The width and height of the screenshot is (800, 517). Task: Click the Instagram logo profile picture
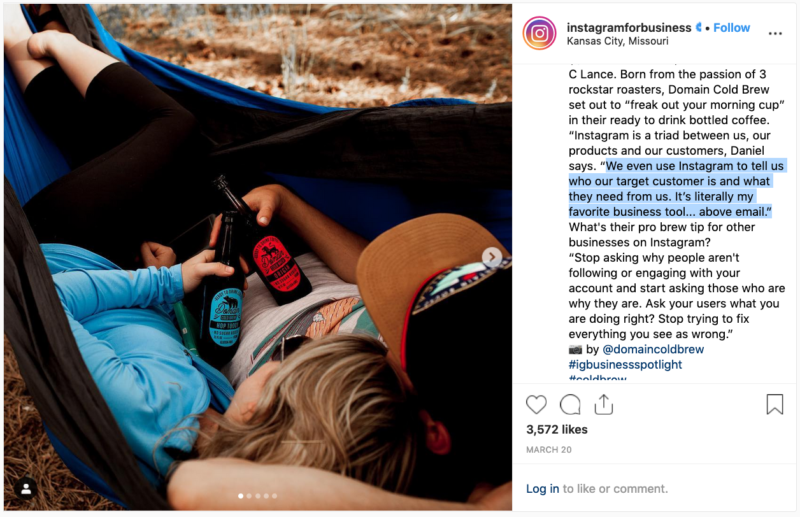coord(539,33)
